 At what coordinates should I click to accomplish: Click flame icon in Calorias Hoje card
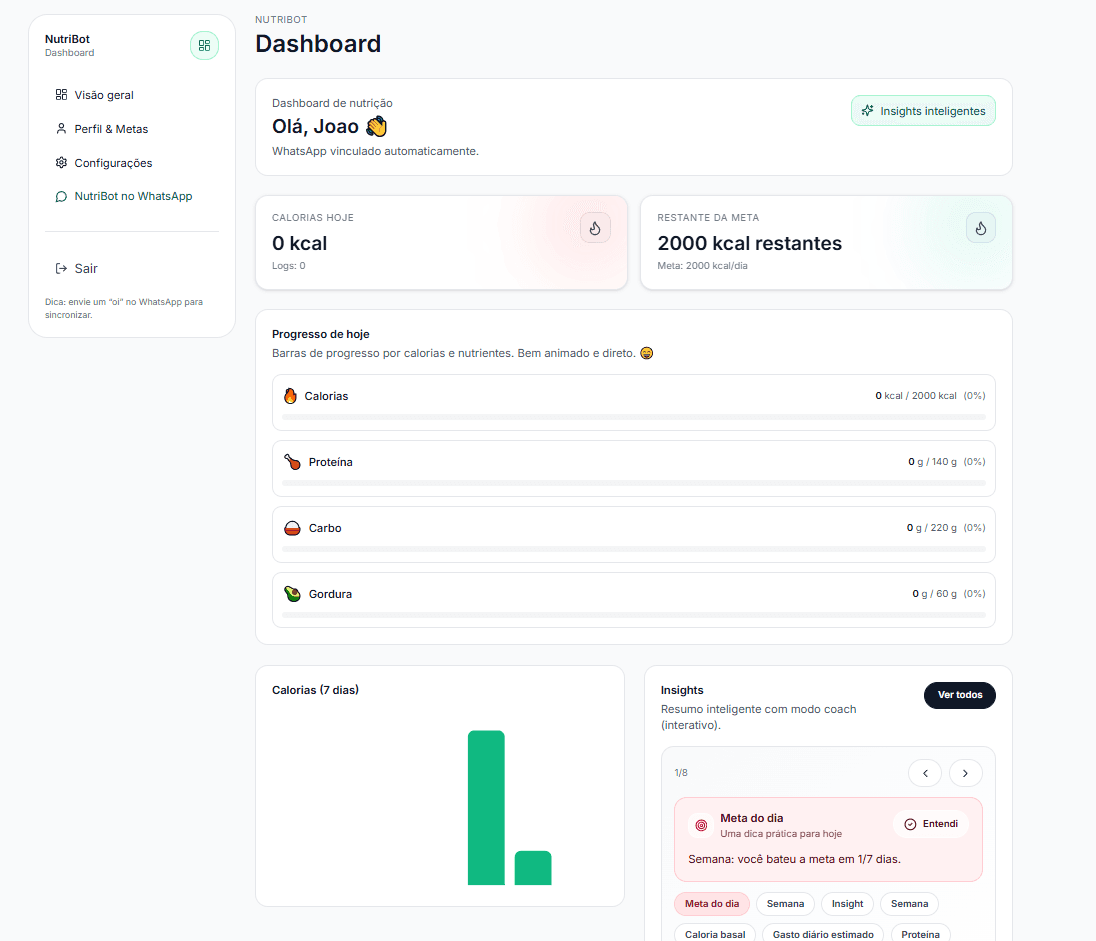pos(595,228)
